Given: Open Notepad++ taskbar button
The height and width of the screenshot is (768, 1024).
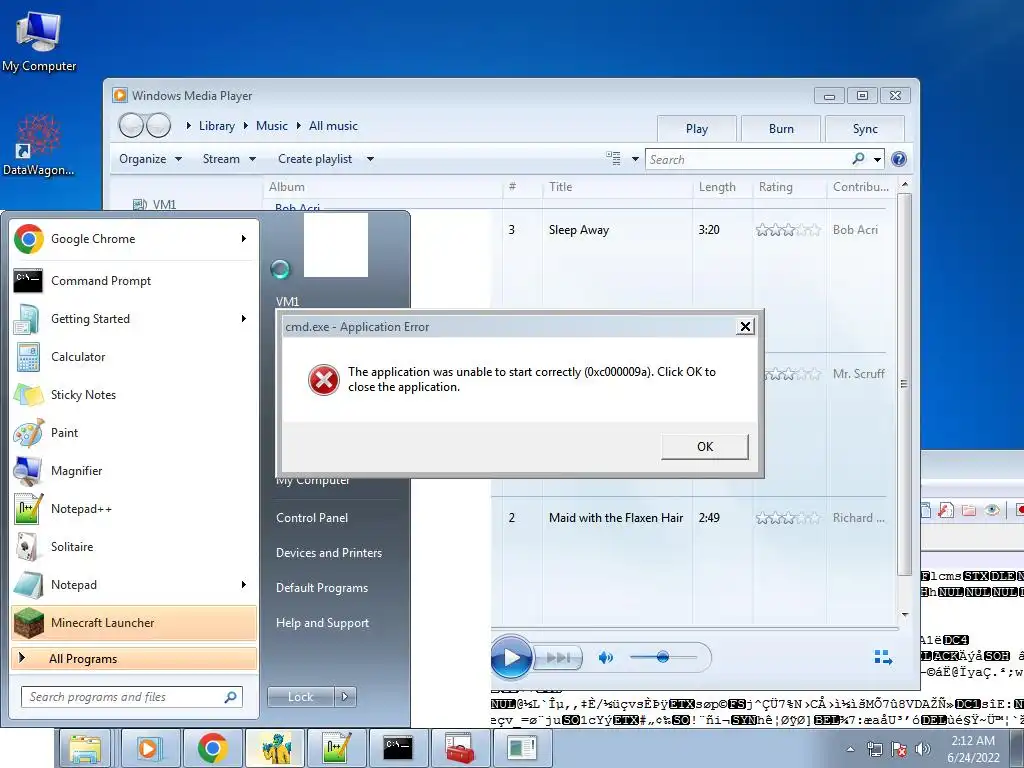Looking at the screenshot, I should coord(336,748).
